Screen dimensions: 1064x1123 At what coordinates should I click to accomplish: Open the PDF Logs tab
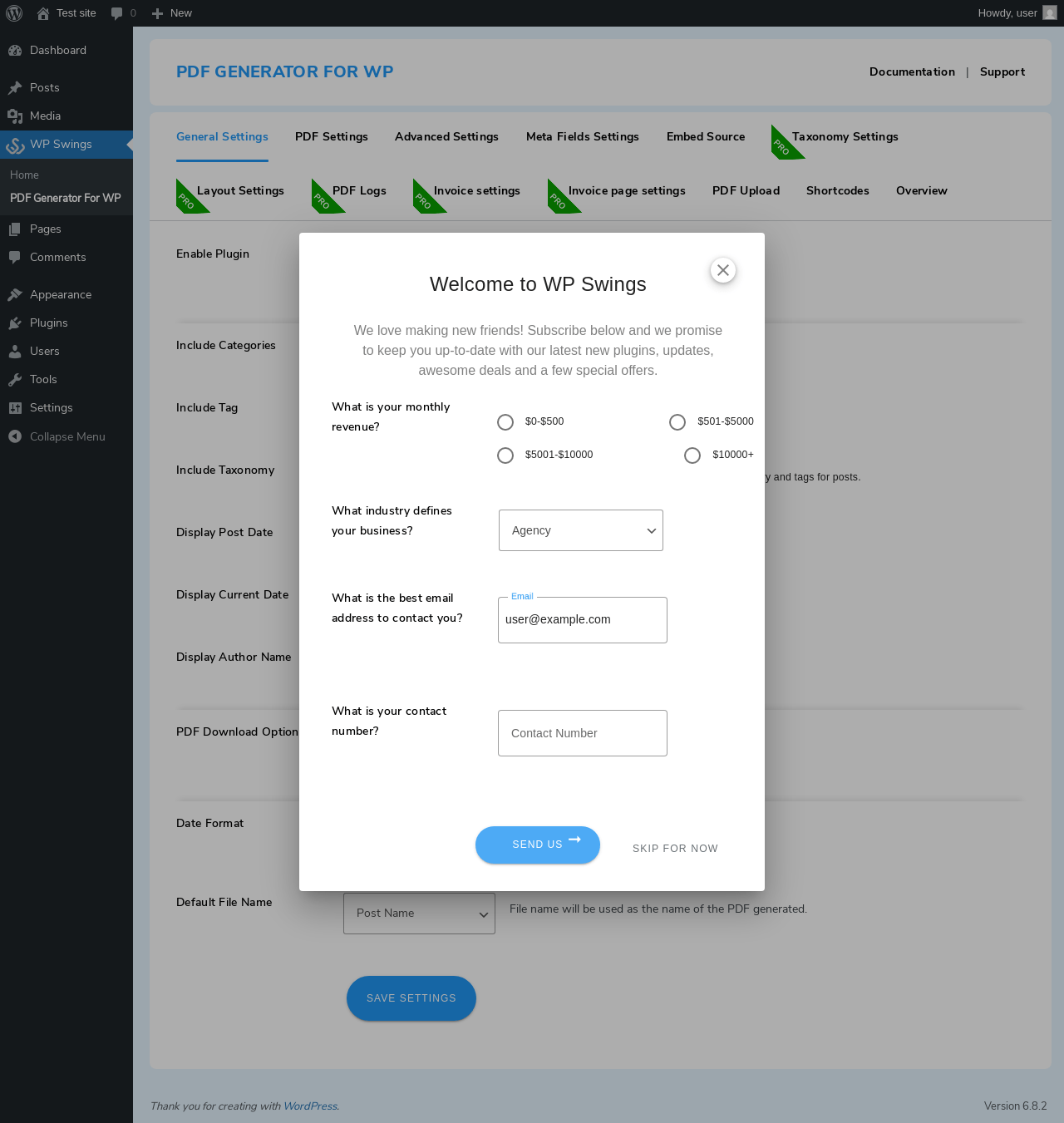pos(359,190)
